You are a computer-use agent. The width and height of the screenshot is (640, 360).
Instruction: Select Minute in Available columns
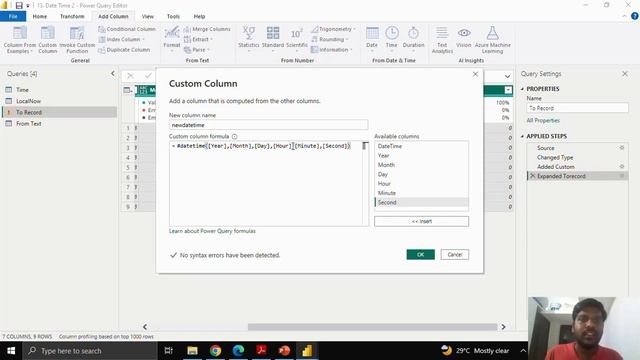pyautogui.click(x=421, y=193)
